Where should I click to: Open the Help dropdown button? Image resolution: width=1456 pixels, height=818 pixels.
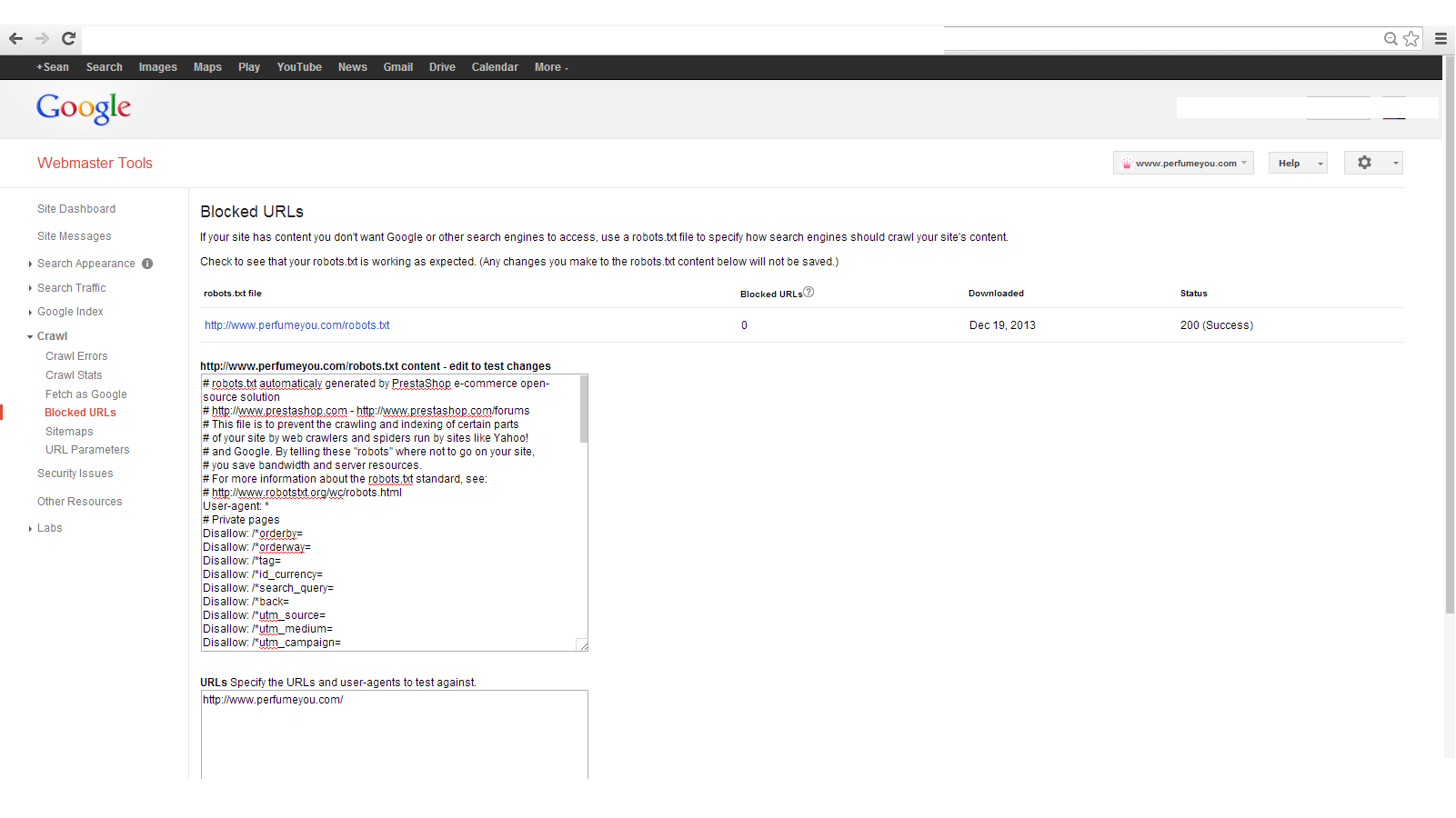[1298, 163]
